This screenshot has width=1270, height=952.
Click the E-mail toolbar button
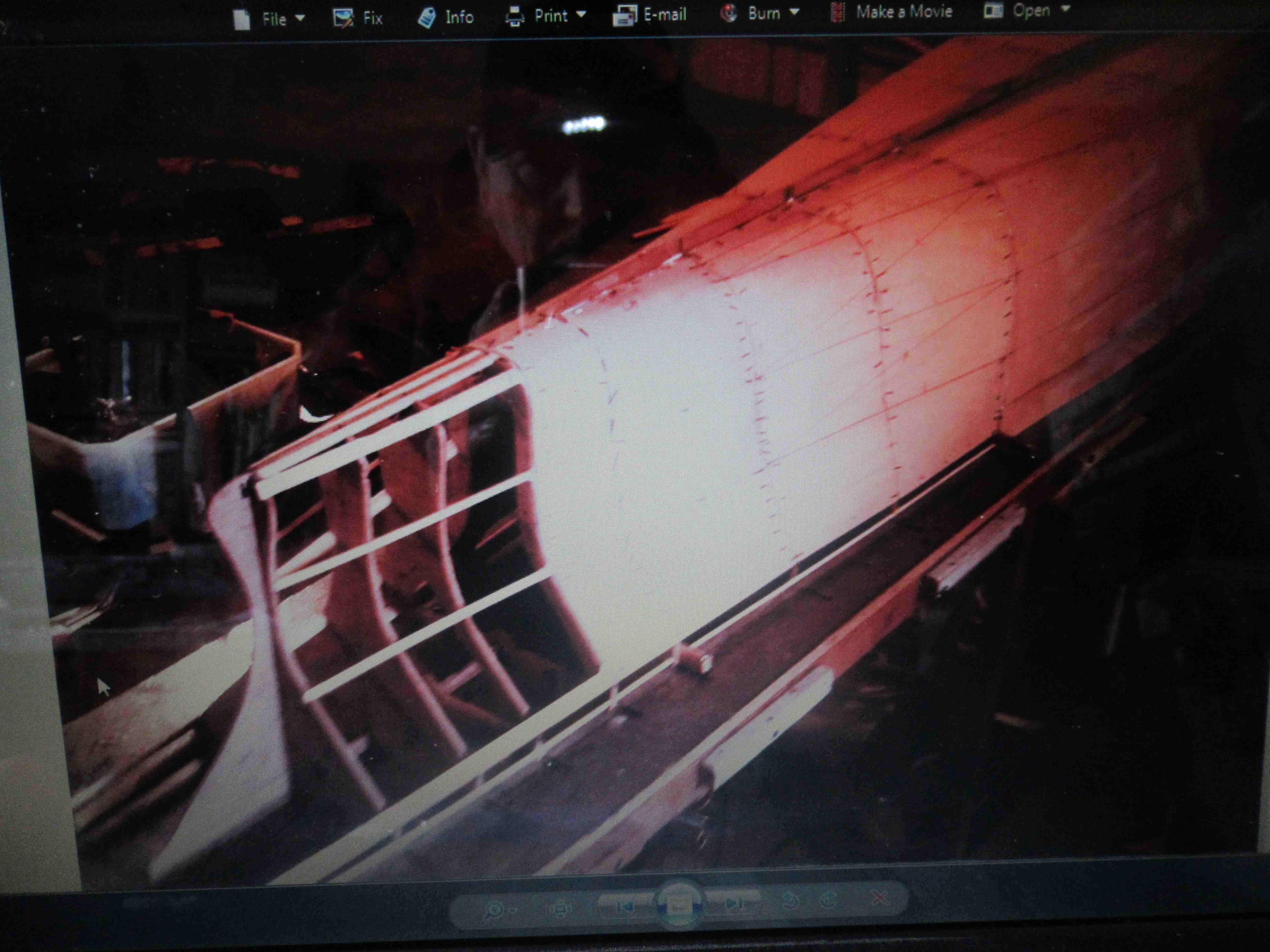(649, 14)
